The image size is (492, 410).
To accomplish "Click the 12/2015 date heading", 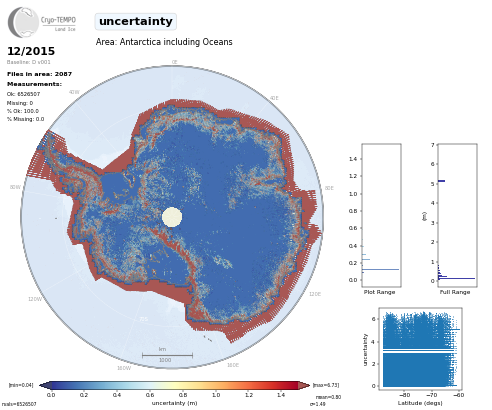I will point(31,51).
